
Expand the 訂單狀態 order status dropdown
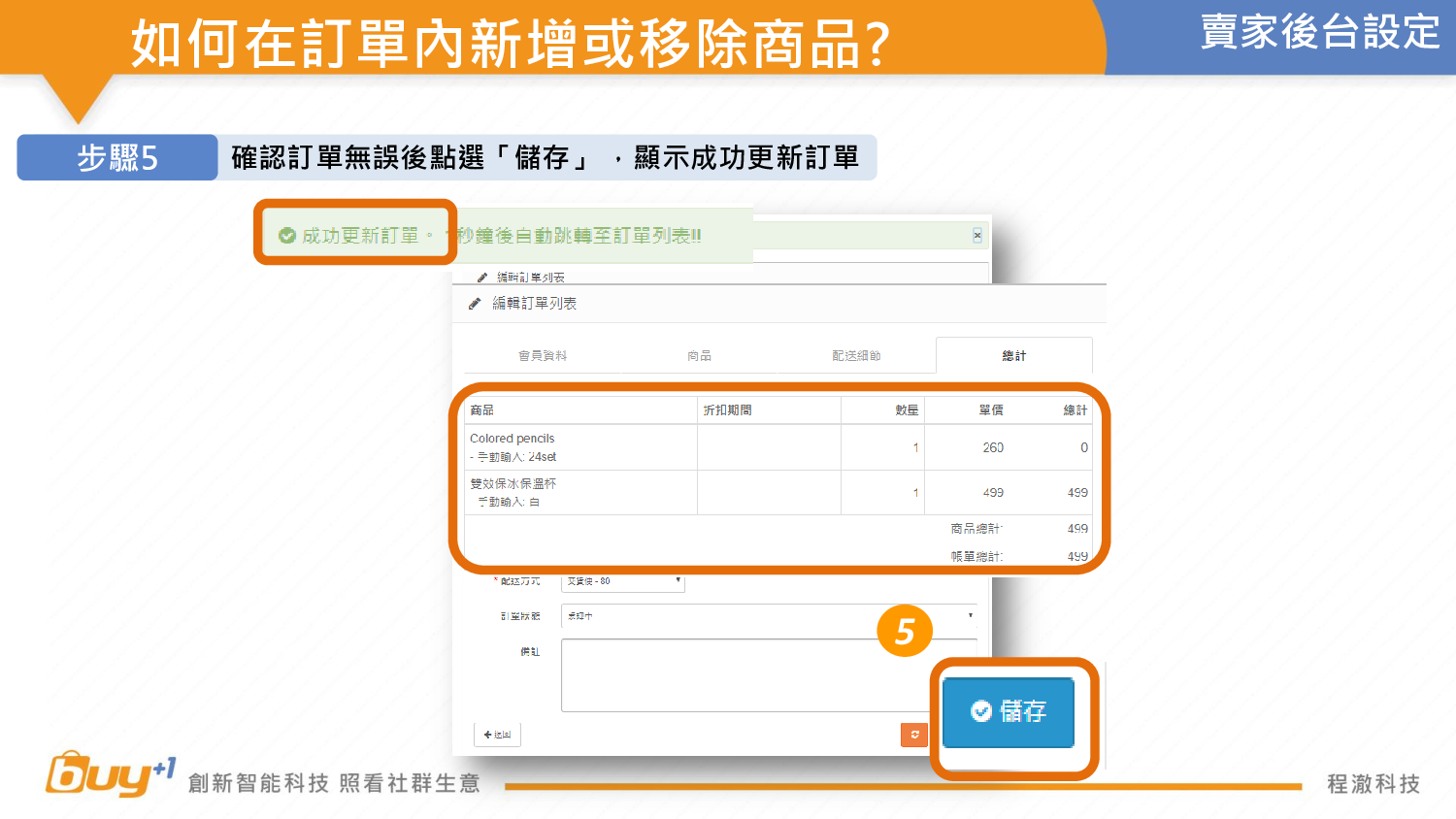click(x=769, y=616)
